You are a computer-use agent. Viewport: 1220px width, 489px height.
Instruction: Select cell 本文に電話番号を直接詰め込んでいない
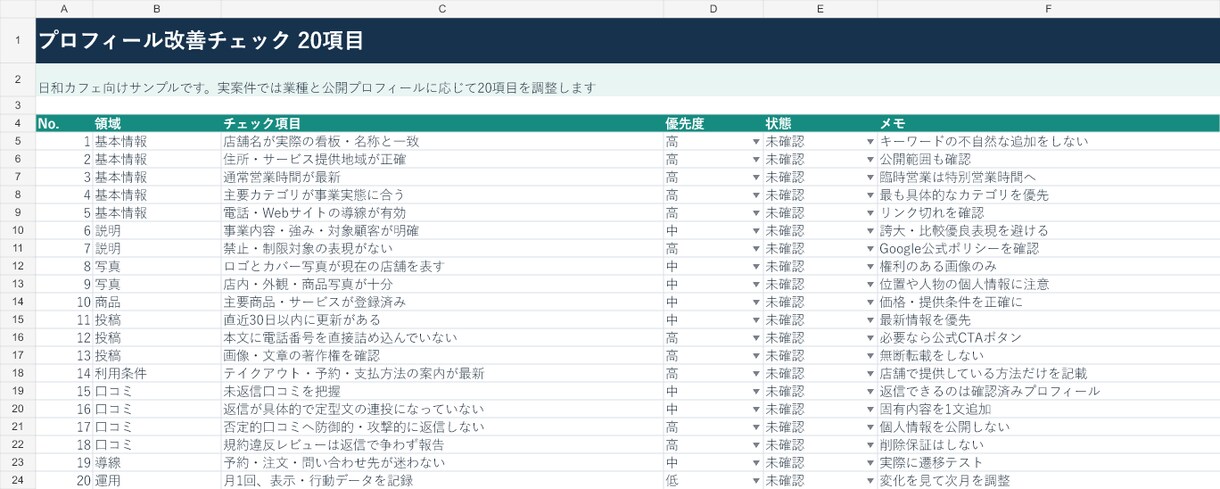click(x=442, y=338)
